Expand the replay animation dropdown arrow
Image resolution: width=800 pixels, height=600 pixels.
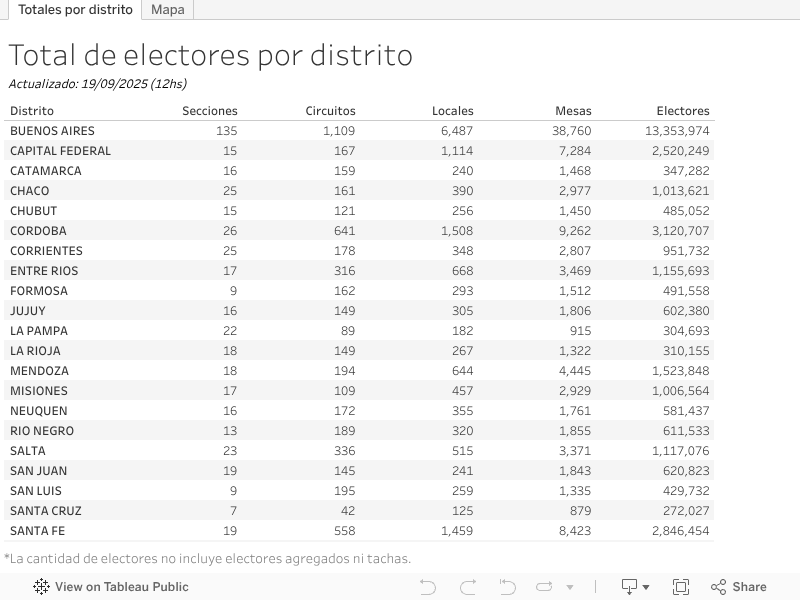pyautogui.click(x=570, y=587)
